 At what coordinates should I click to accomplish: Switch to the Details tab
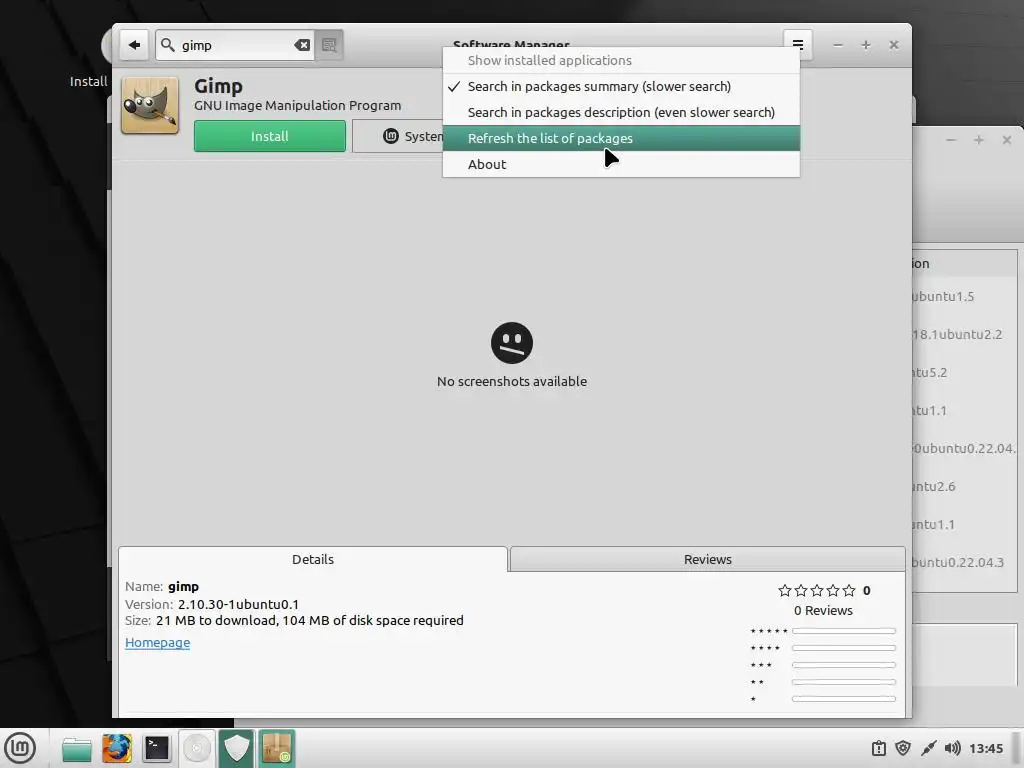tap(313, 559)
